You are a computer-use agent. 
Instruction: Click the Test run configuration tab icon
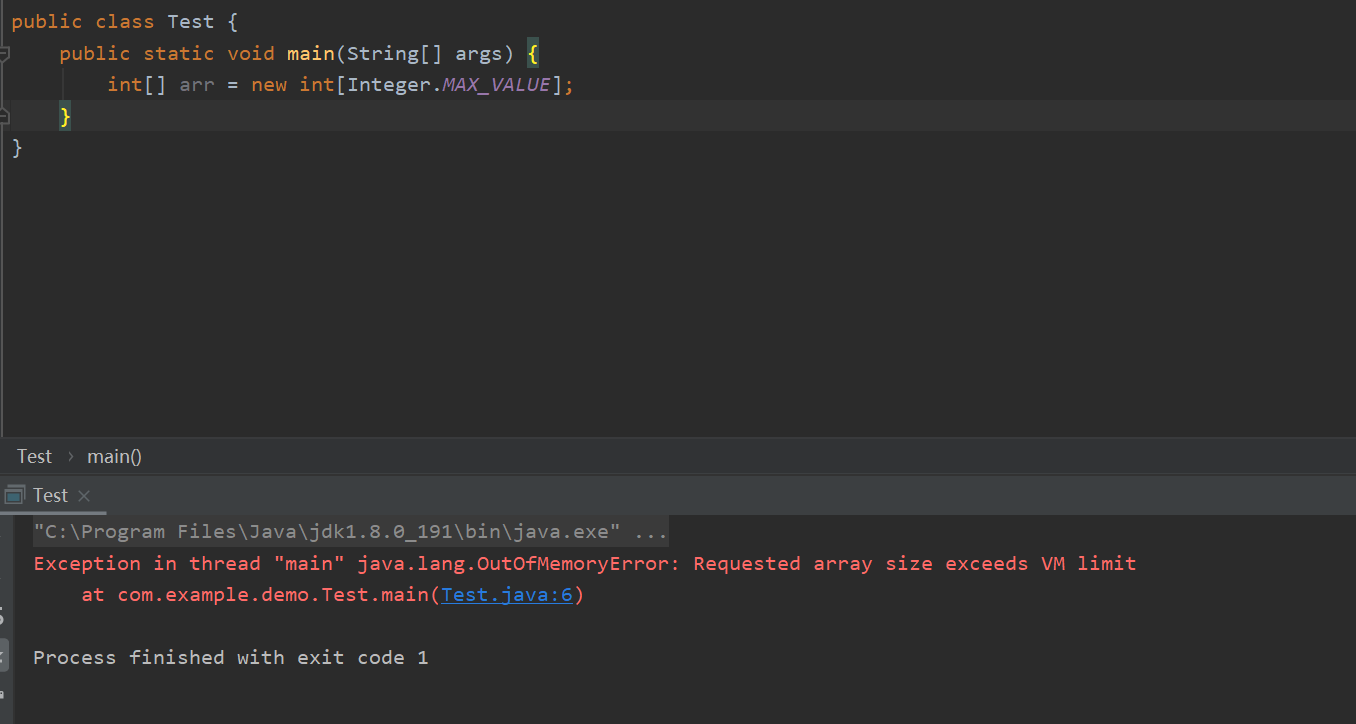14,495
